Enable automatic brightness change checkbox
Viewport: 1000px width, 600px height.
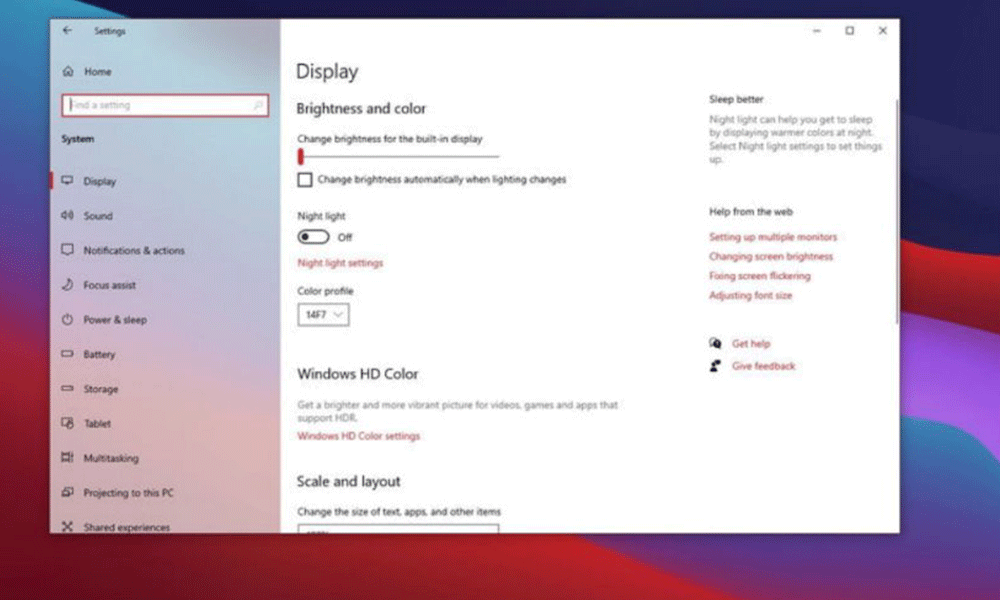(305, 180)
